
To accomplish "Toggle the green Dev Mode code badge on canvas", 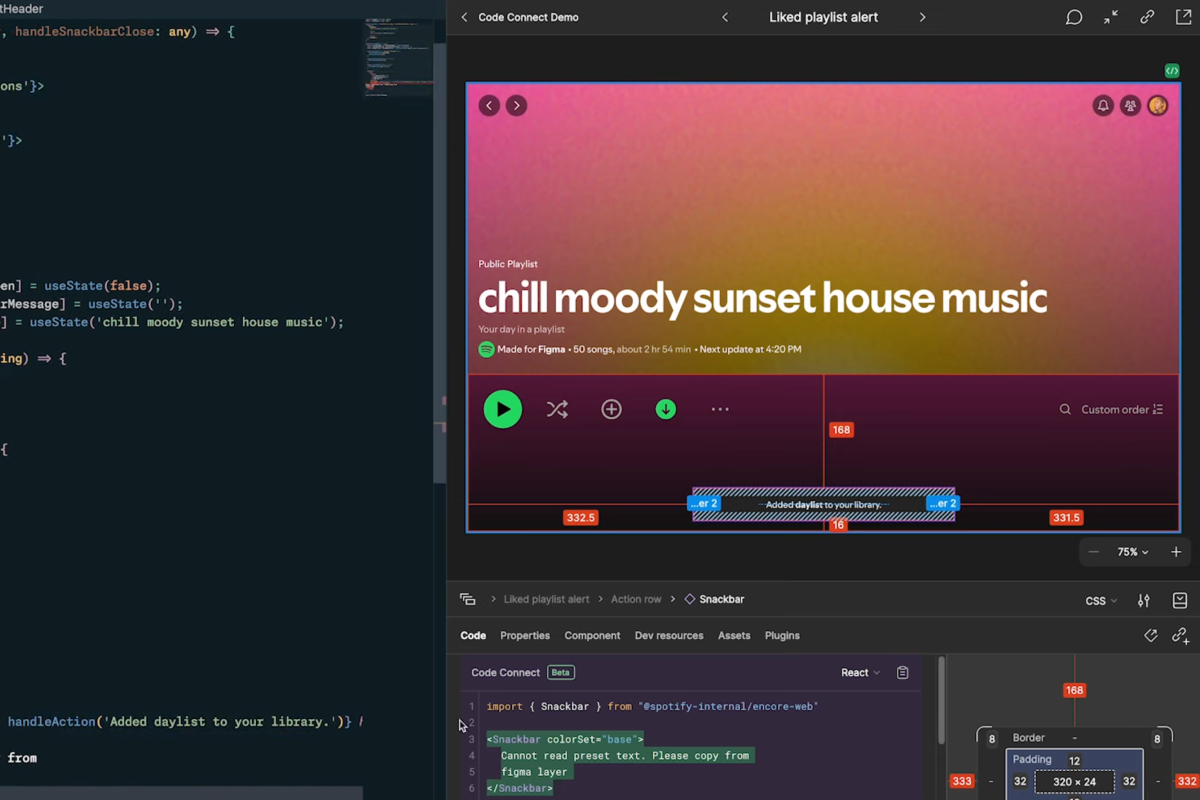I will (1170, 70).
